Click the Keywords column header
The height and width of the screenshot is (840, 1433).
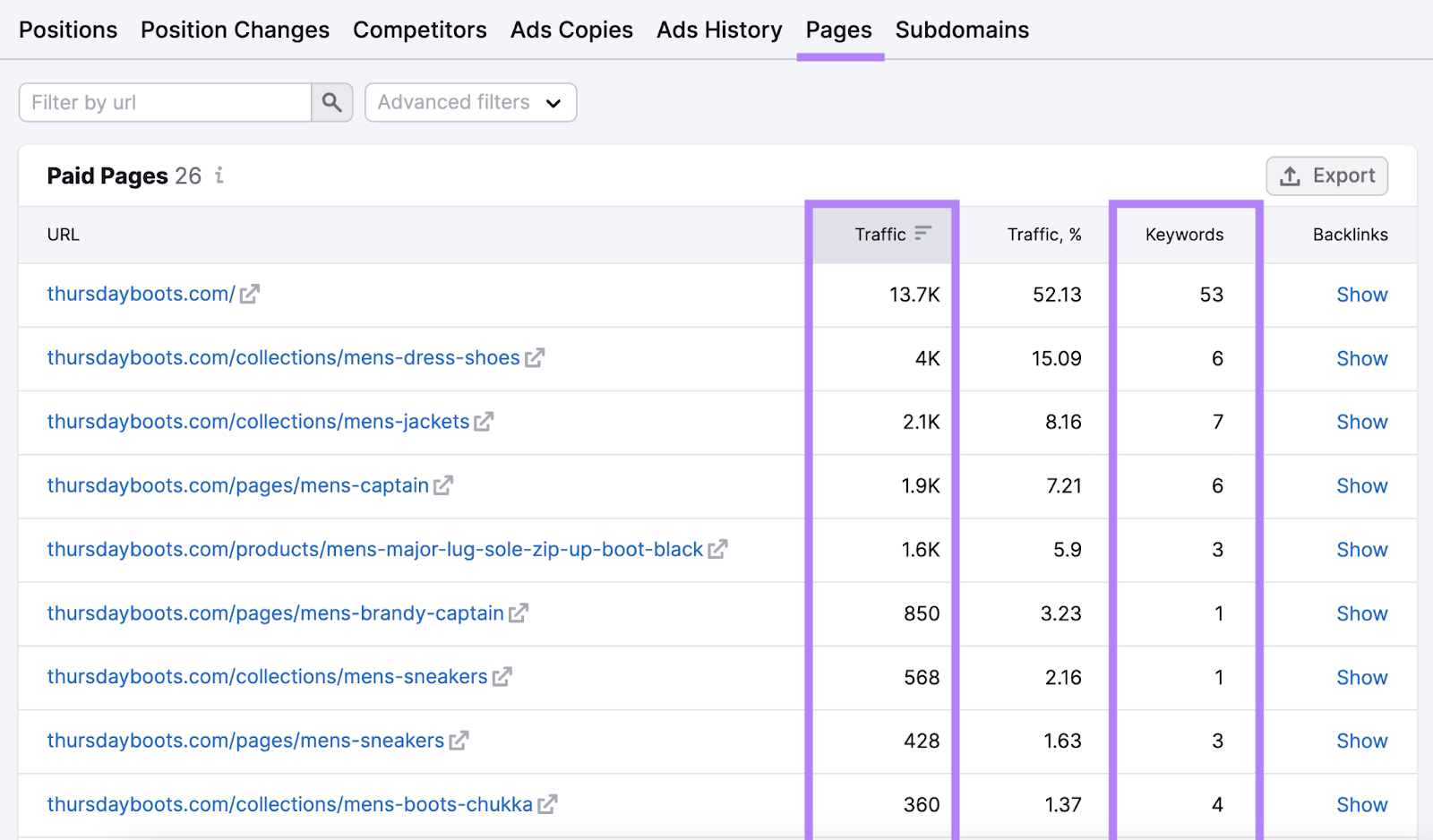[x=1184, y=234]
